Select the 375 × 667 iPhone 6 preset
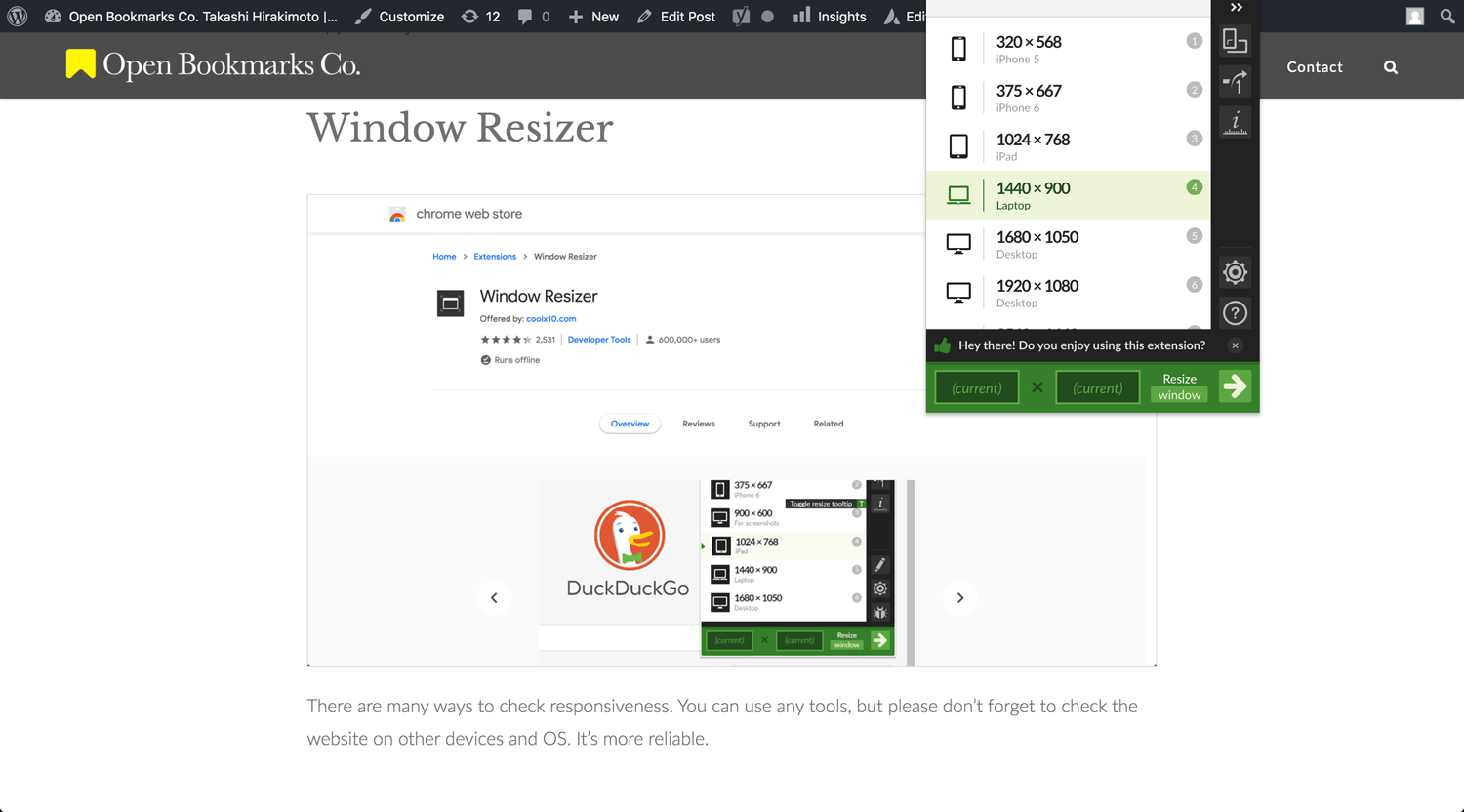Screen dimensions: 1464x812 (x=1069, y=98)
